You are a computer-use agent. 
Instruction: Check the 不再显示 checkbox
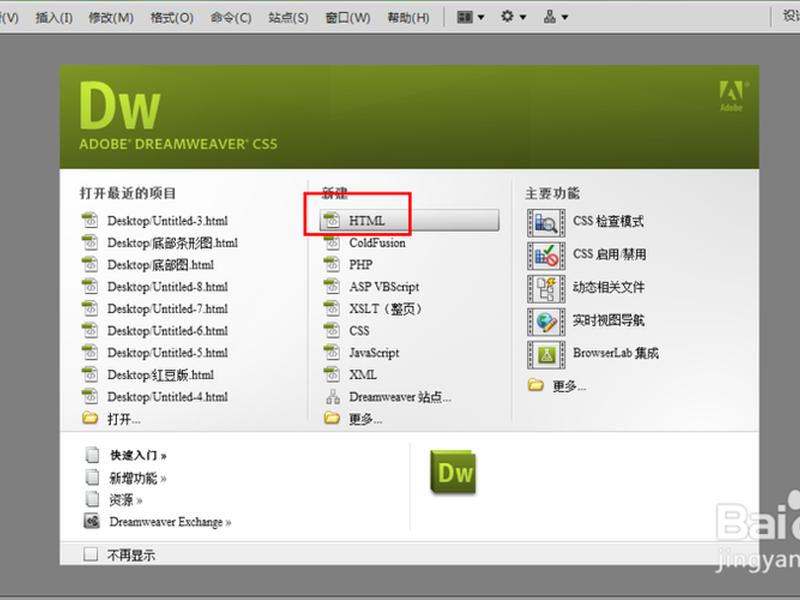pos(90,554)
